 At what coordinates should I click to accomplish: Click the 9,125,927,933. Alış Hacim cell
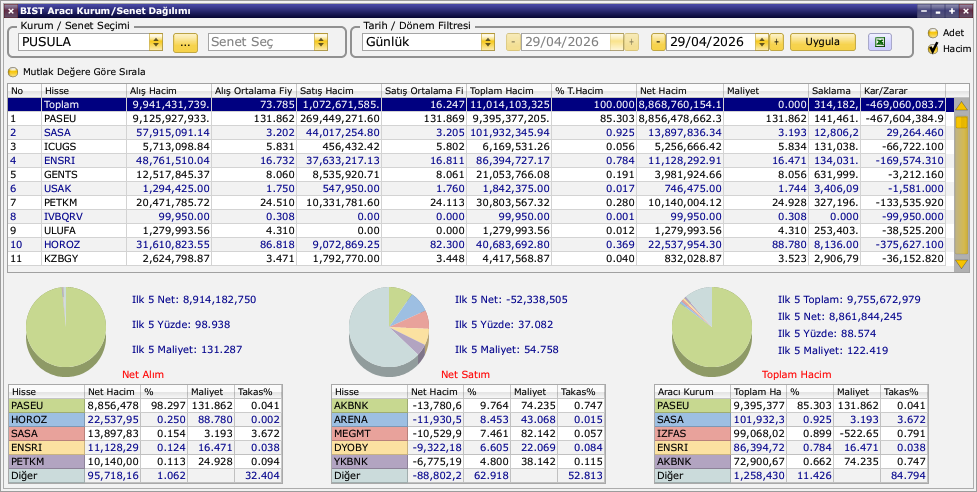(x=168, y=118)
